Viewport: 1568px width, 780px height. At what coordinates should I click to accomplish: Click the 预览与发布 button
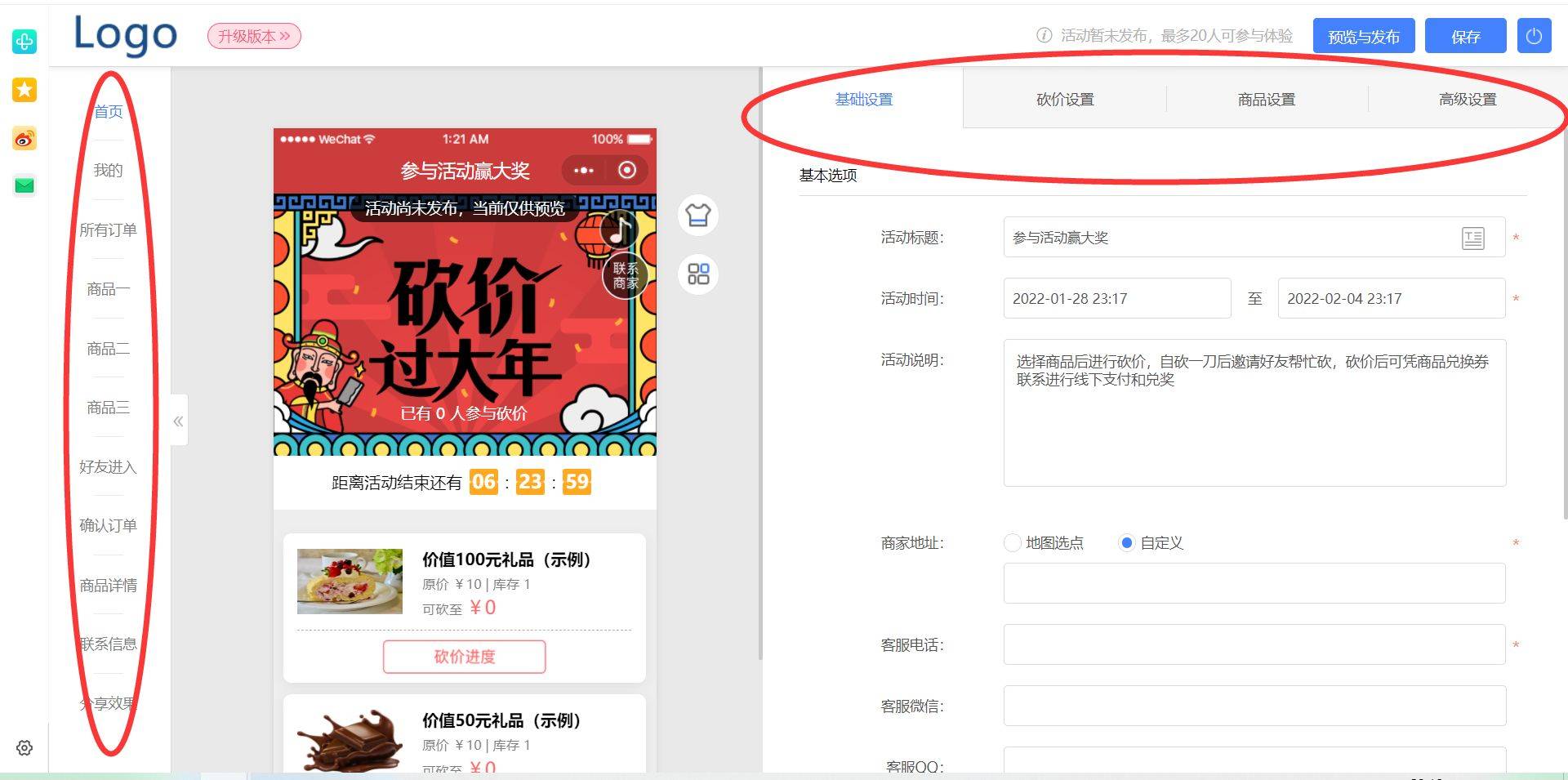pyautogui.click(x=1364, y=37)
